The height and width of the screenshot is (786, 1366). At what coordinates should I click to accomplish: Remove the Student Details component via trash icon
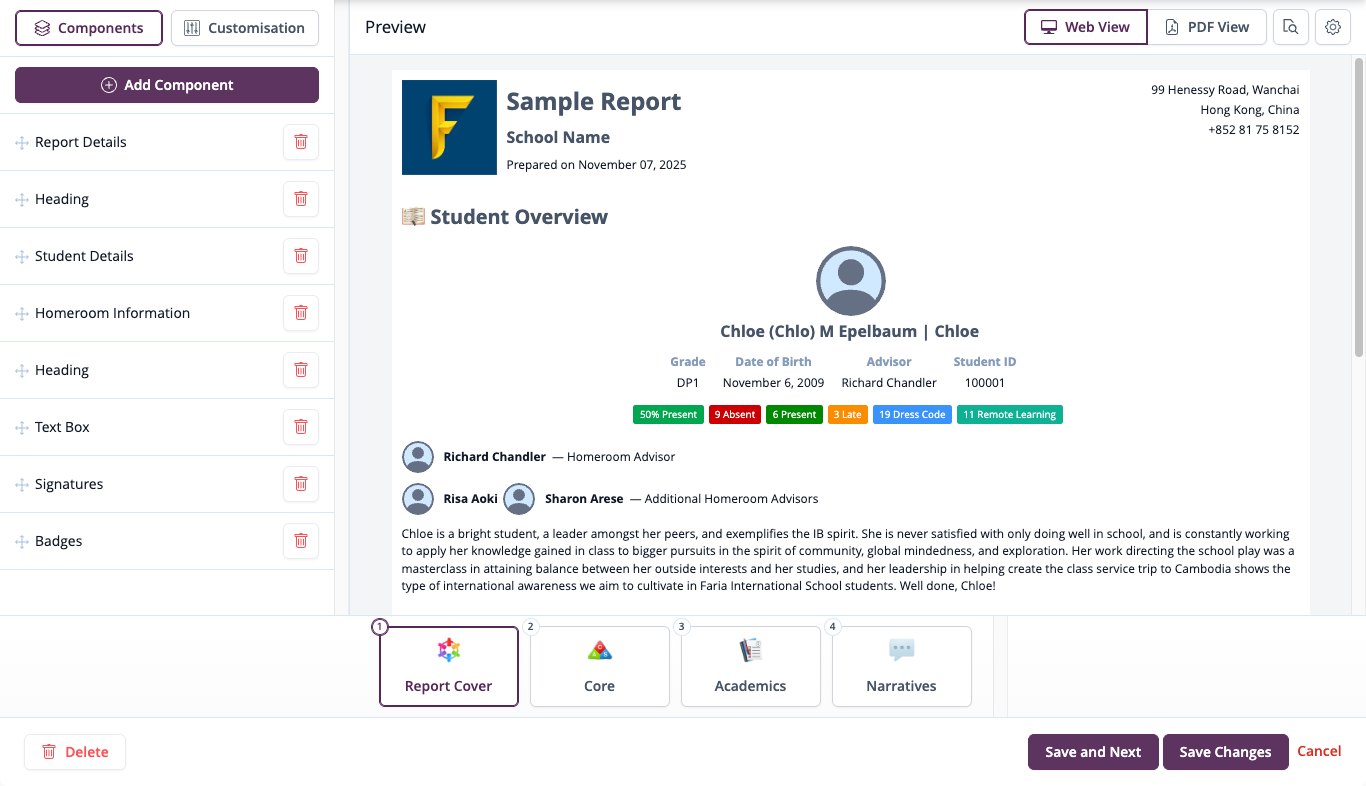tap(300, 256)
